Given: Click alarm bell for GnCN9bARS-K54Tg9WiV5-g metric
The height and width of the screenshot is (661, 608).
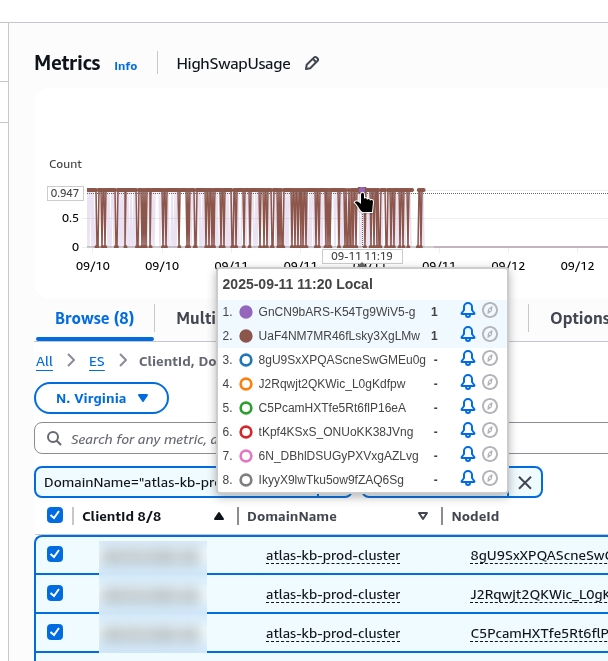Looking at the screenshot, I should (467, 311).
